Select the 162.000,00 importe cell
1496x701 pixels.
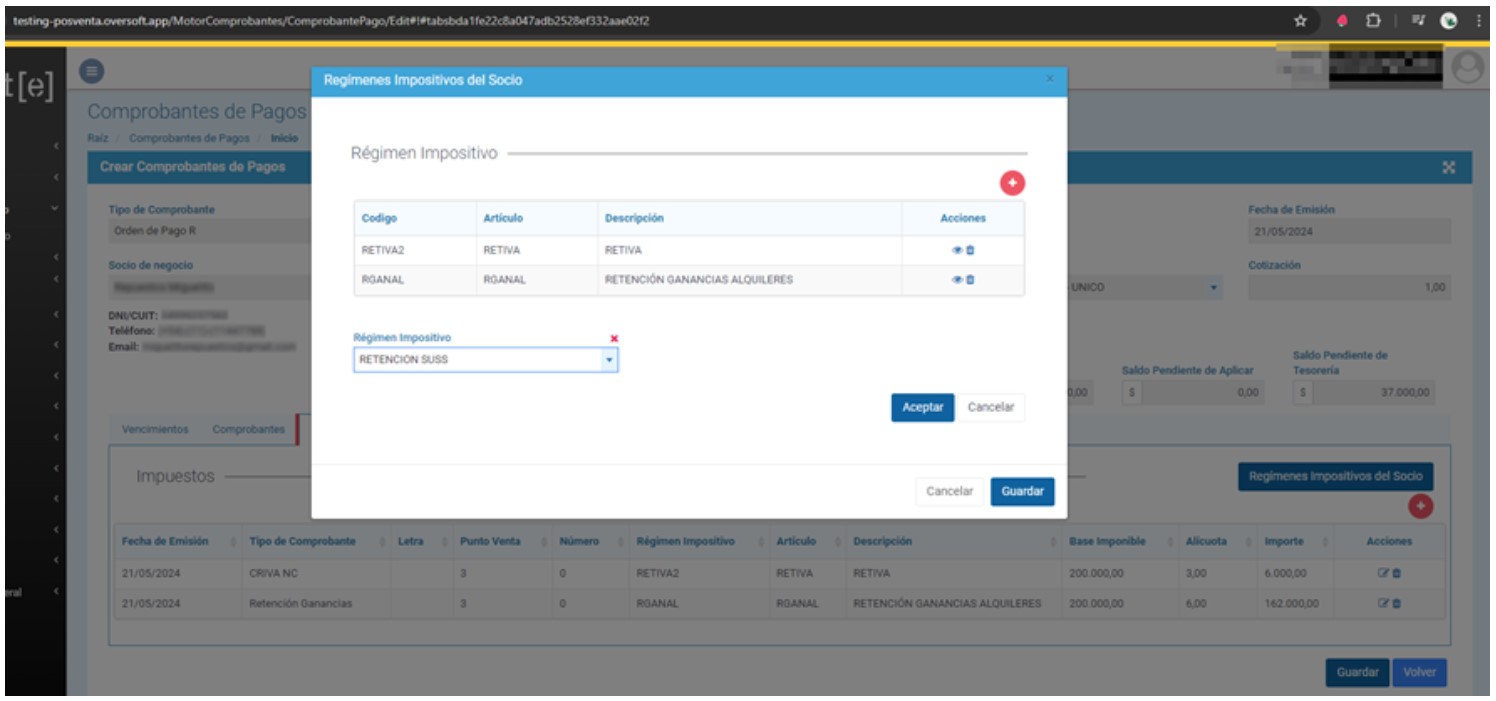click(1294, 604)
